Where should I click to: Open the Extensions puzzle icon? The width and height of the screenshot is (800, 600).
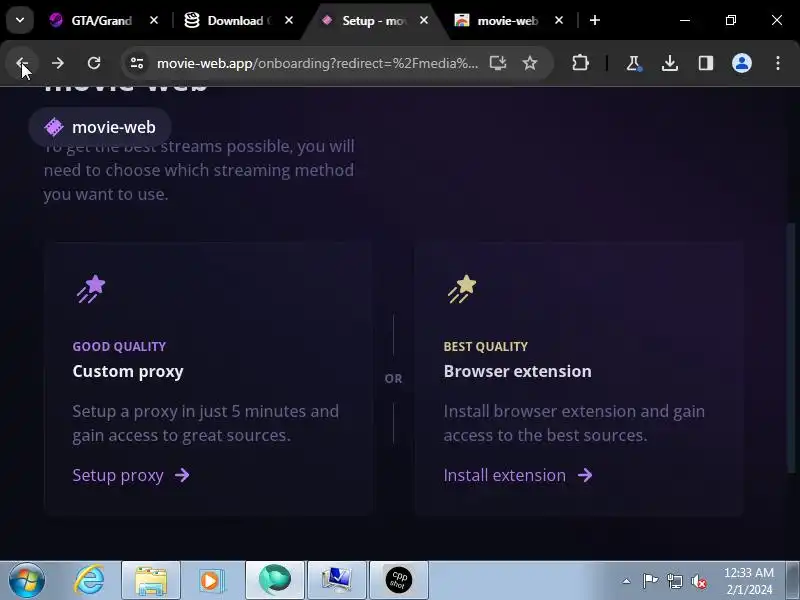tap(580, 63)
